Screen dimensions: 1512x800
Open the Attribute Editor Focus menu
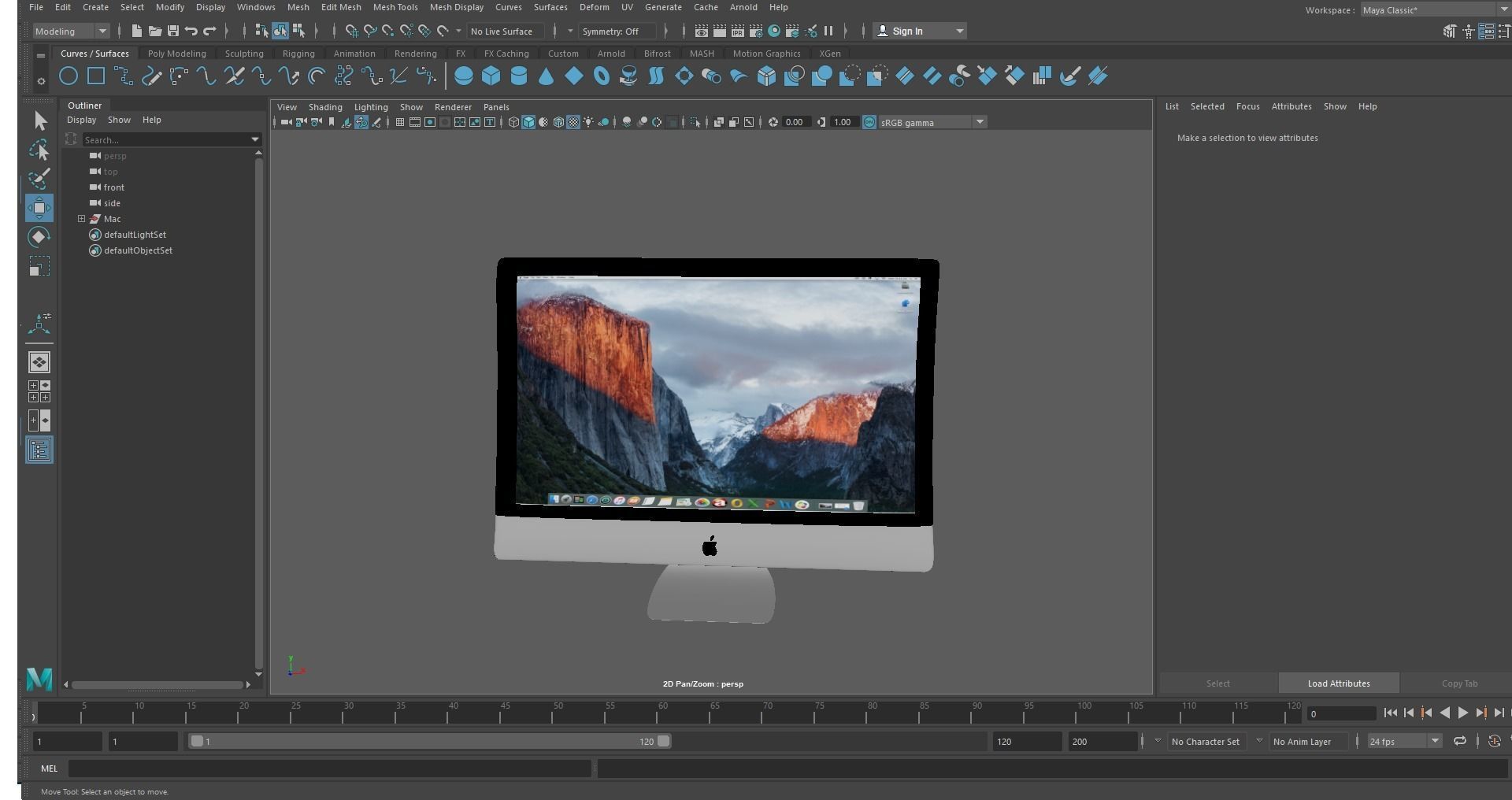(1247, 106)
